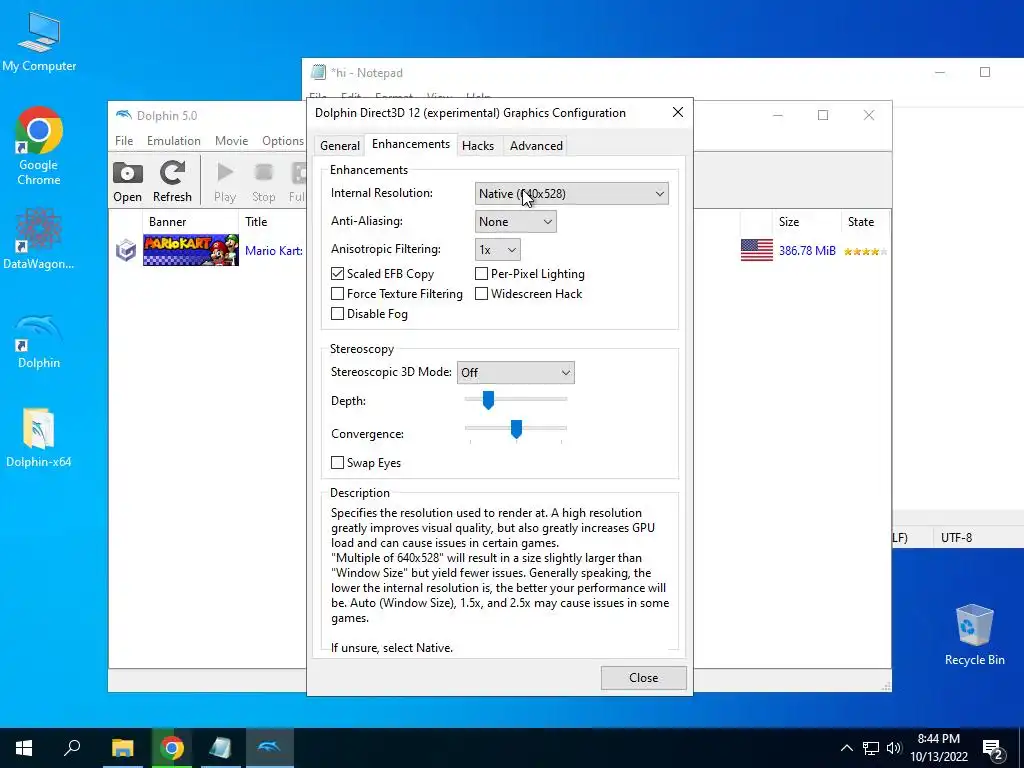Open the Stereoscopic 3D Mode dropdown

515,372
